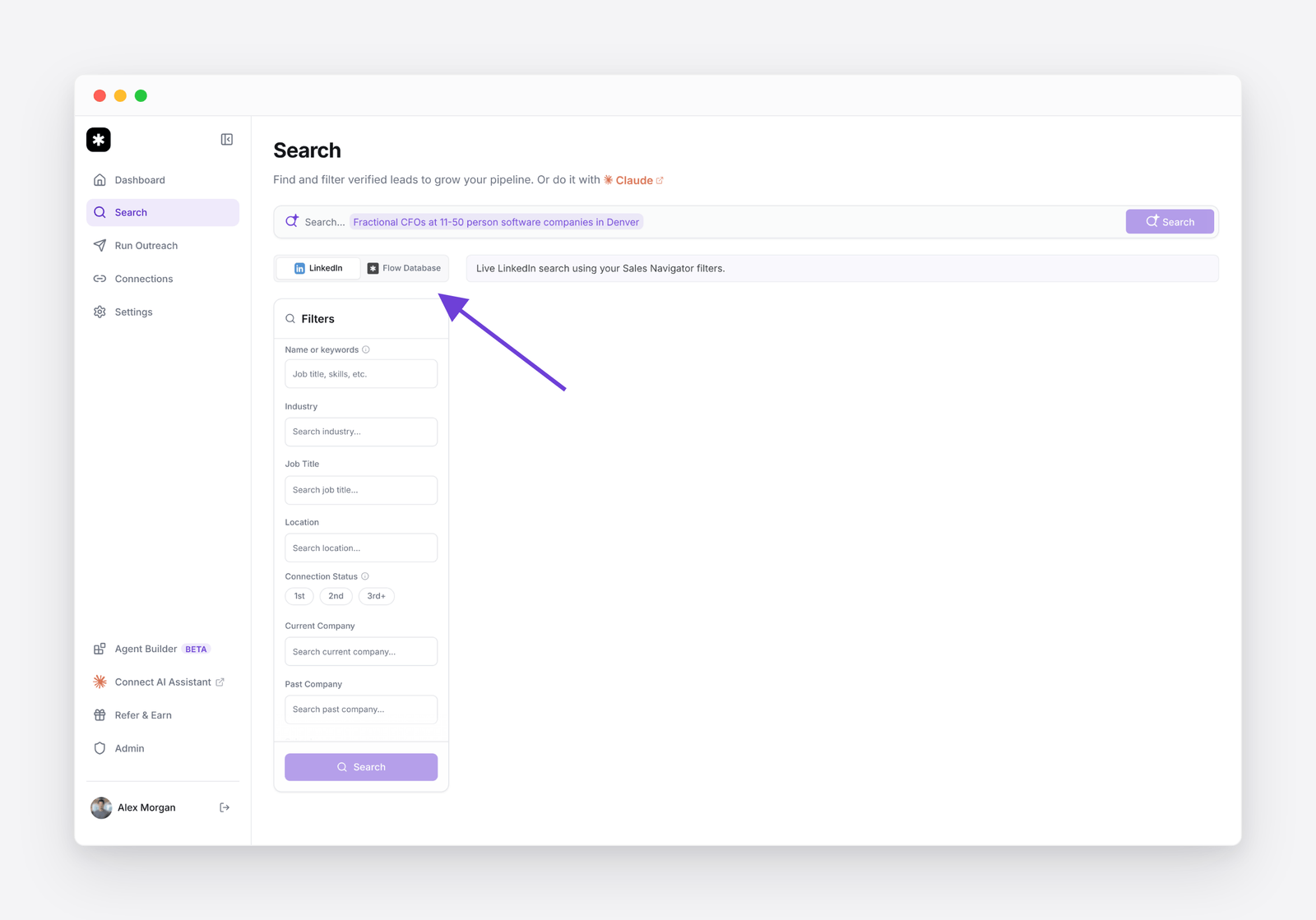Open the Past Company search box
The height and width of the screenshot is (920, 1316).
(361, 710)
